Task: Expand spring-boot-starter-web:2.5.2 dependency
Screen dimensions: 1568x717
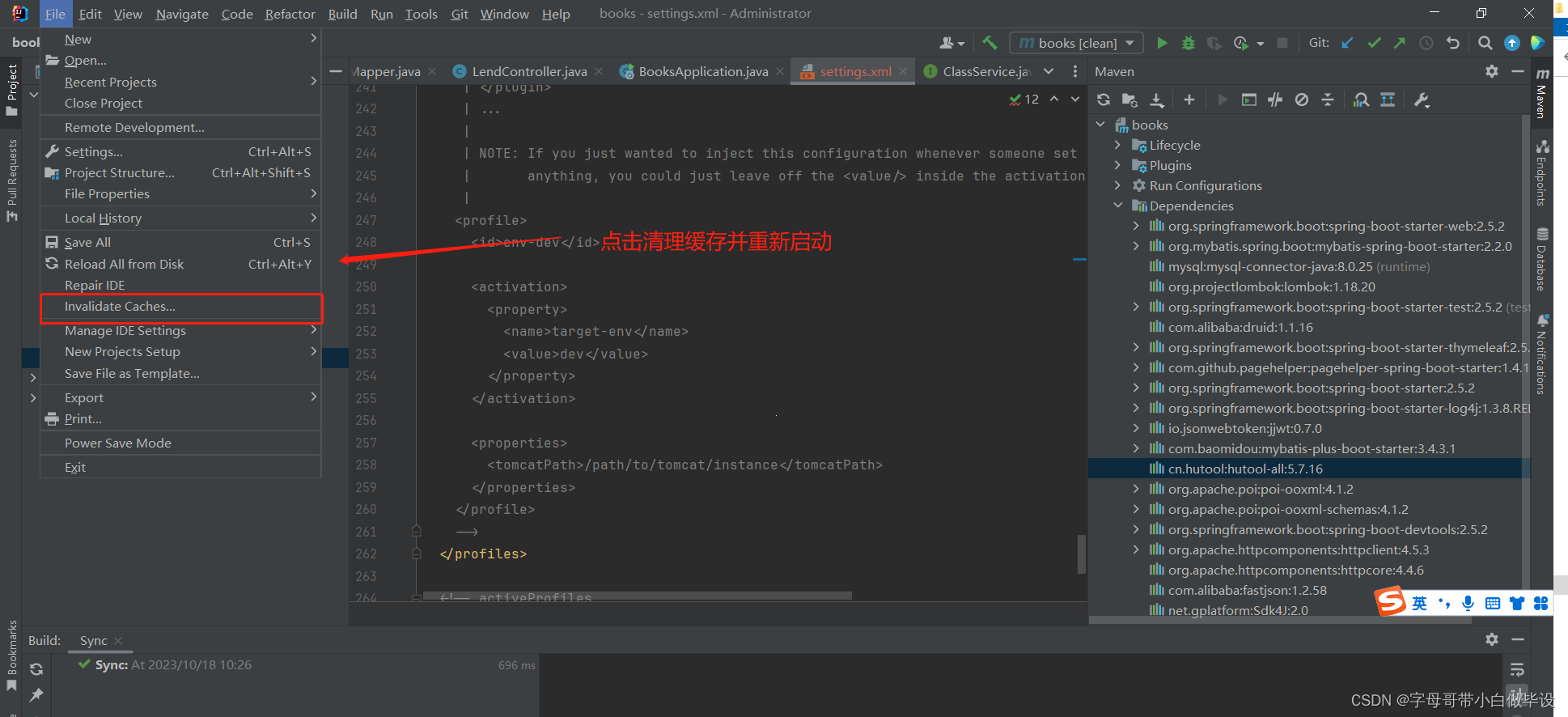Action: click(x=1136, y=226)
